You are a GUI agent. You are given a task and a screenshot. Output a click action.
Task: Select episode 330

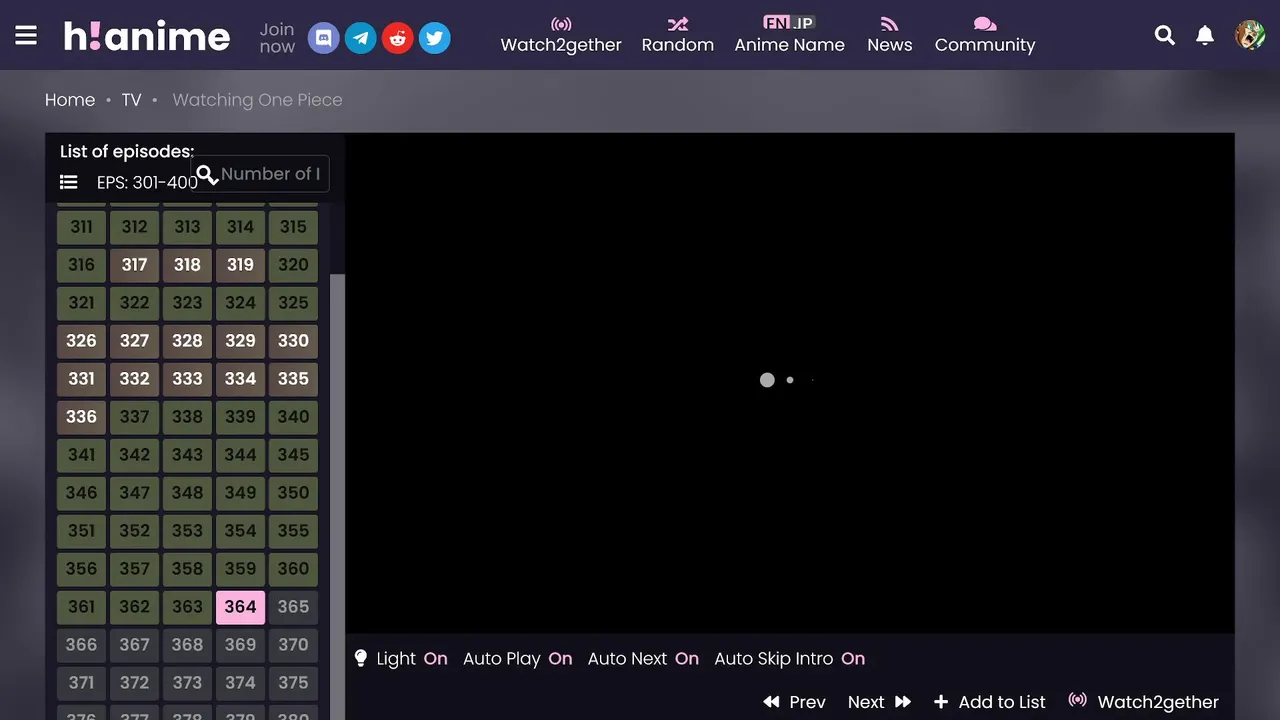pos(293,341)
